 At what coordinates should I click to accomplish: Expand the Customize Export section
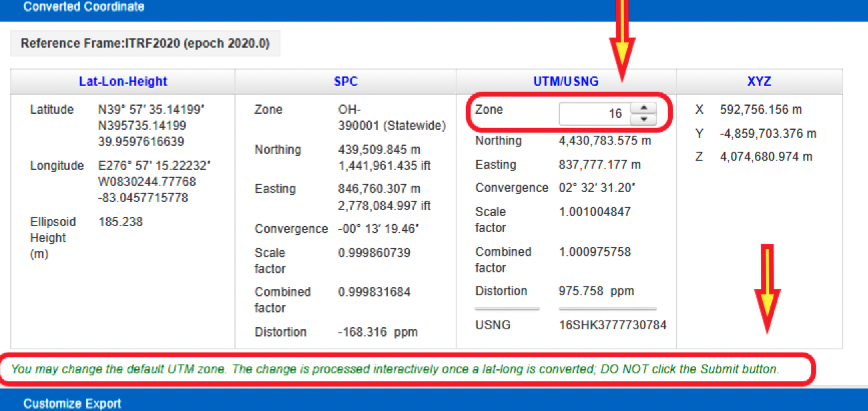[72, 403]
